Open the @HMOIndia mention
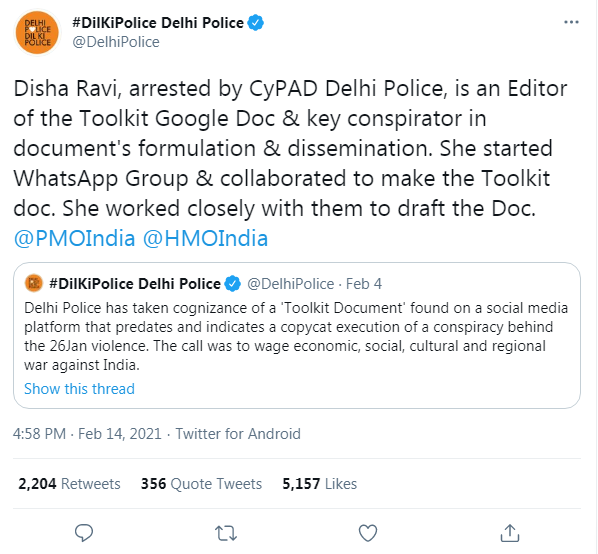The height and width of the screenshot is (554, 598). pos(205,239)
